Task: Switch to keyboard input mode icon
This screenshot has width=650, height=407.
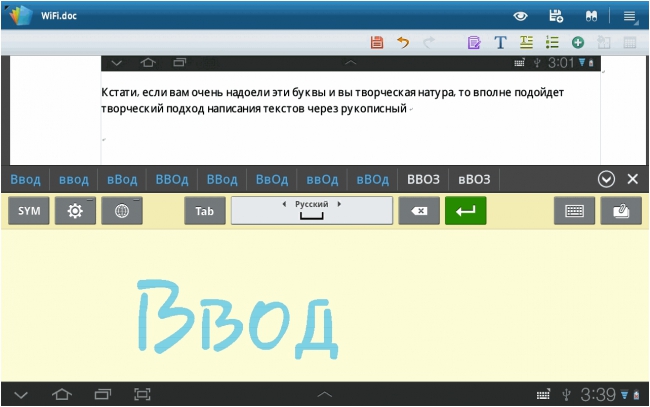Action: coord(575,211)
